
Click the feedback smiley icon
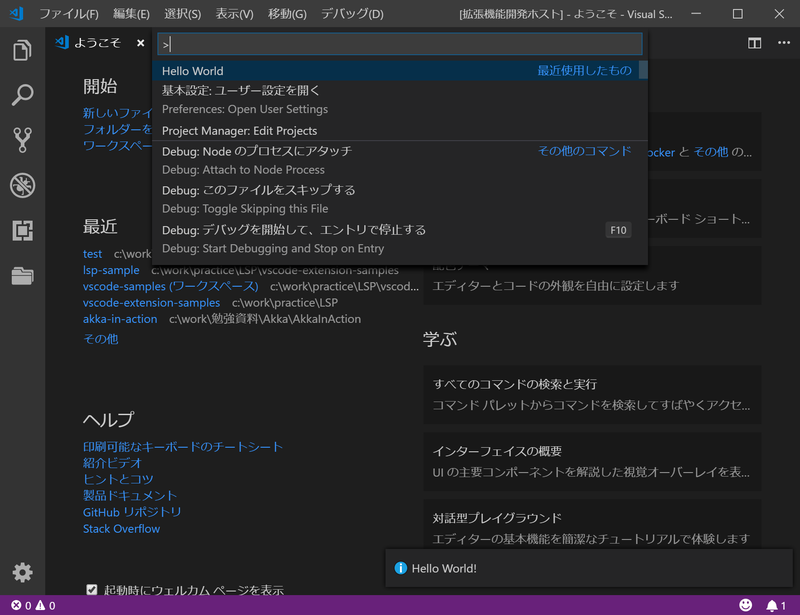[745, 605]
